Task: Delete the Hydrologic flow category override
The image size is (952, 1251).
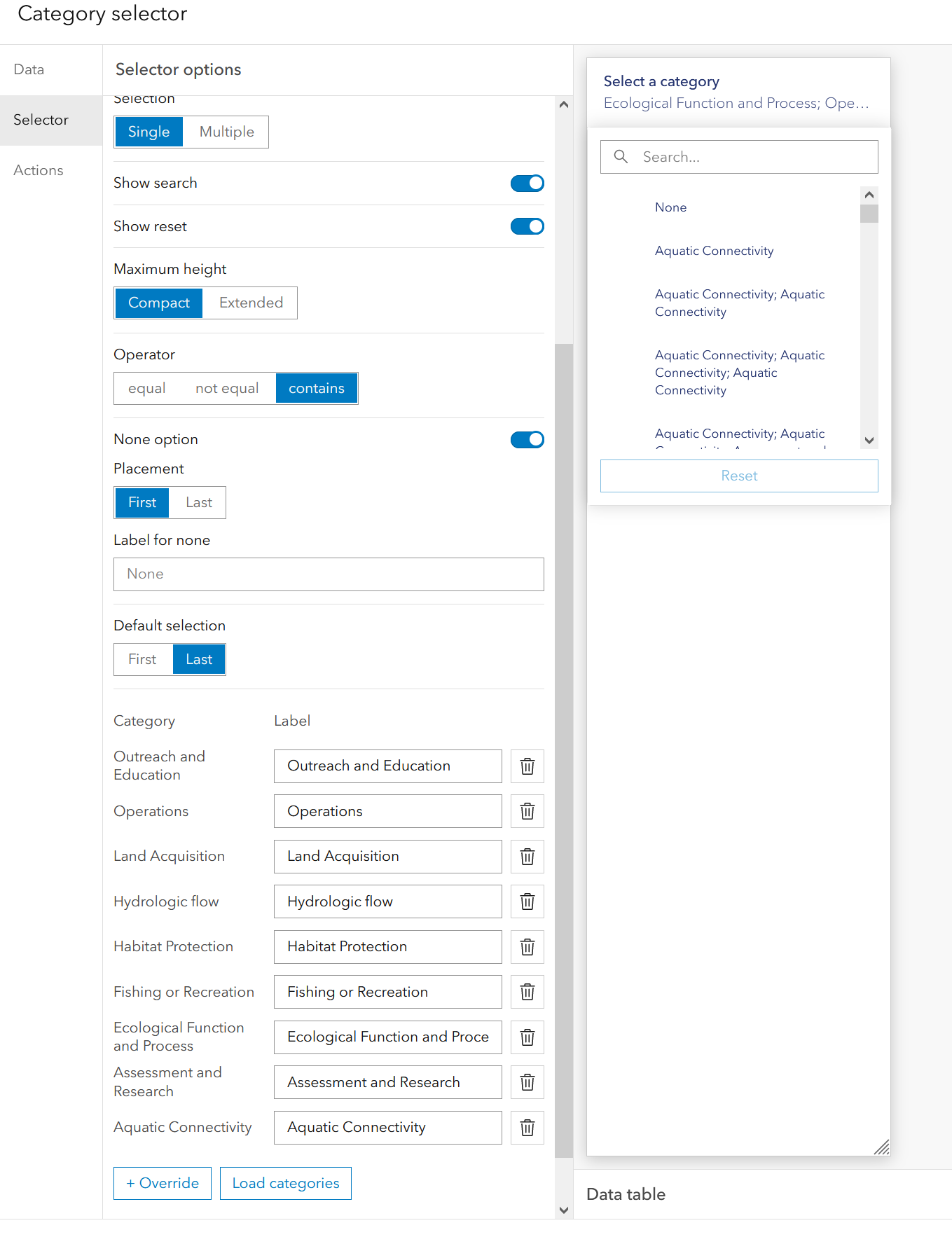Action: (x=527, y=901)
